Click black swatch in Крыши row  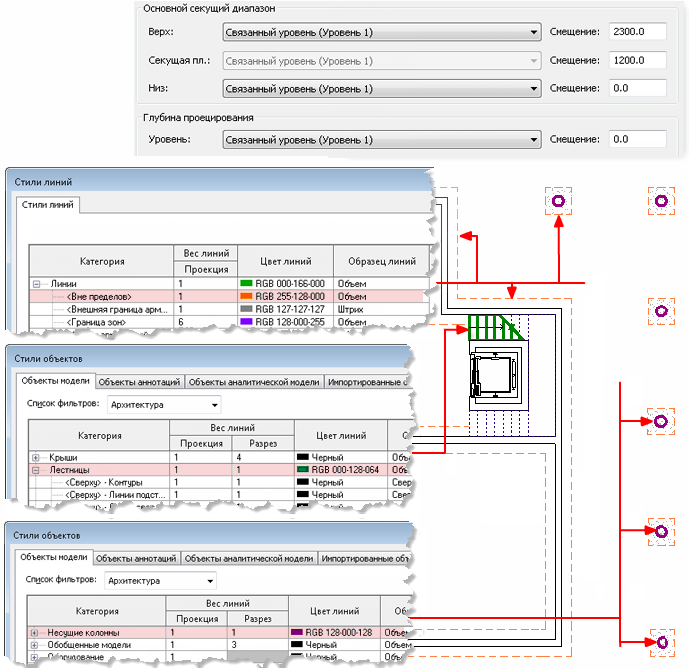click(x=303, y=457)
